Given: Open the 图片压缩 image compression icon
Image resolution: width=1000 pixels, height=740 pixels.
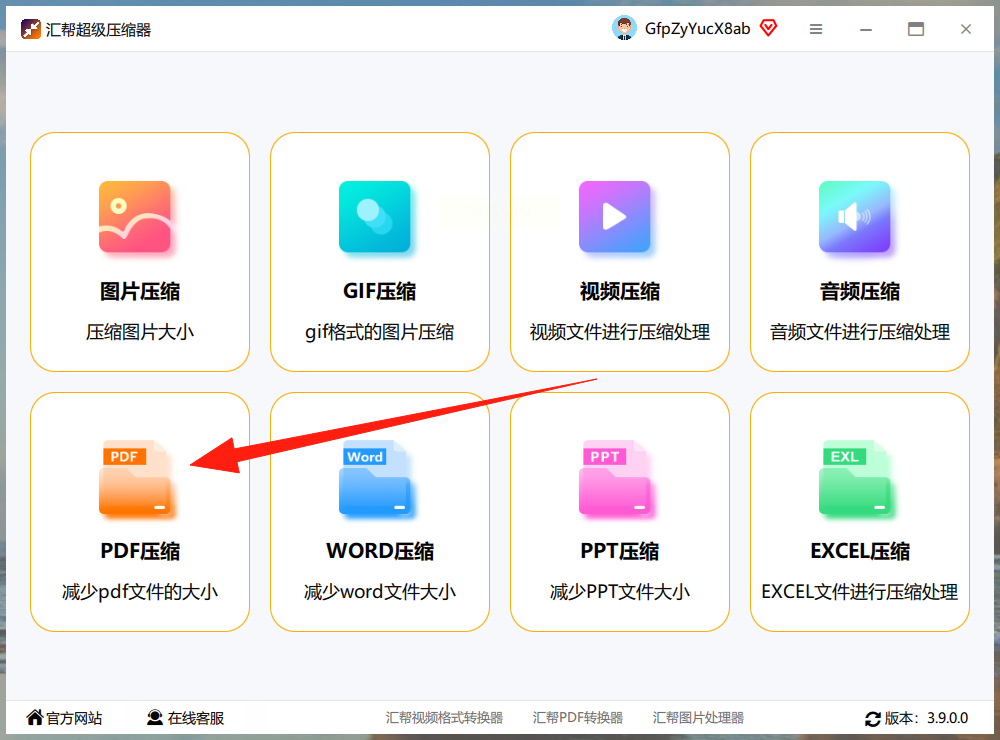Looking at the screenshot, I should point(135,217).
